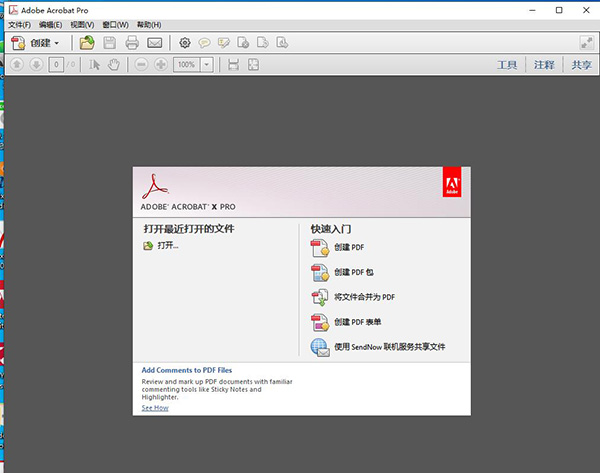Select the Sticky Note comment icon
Screen dimensions: 600x473
(x=204, y=43)
